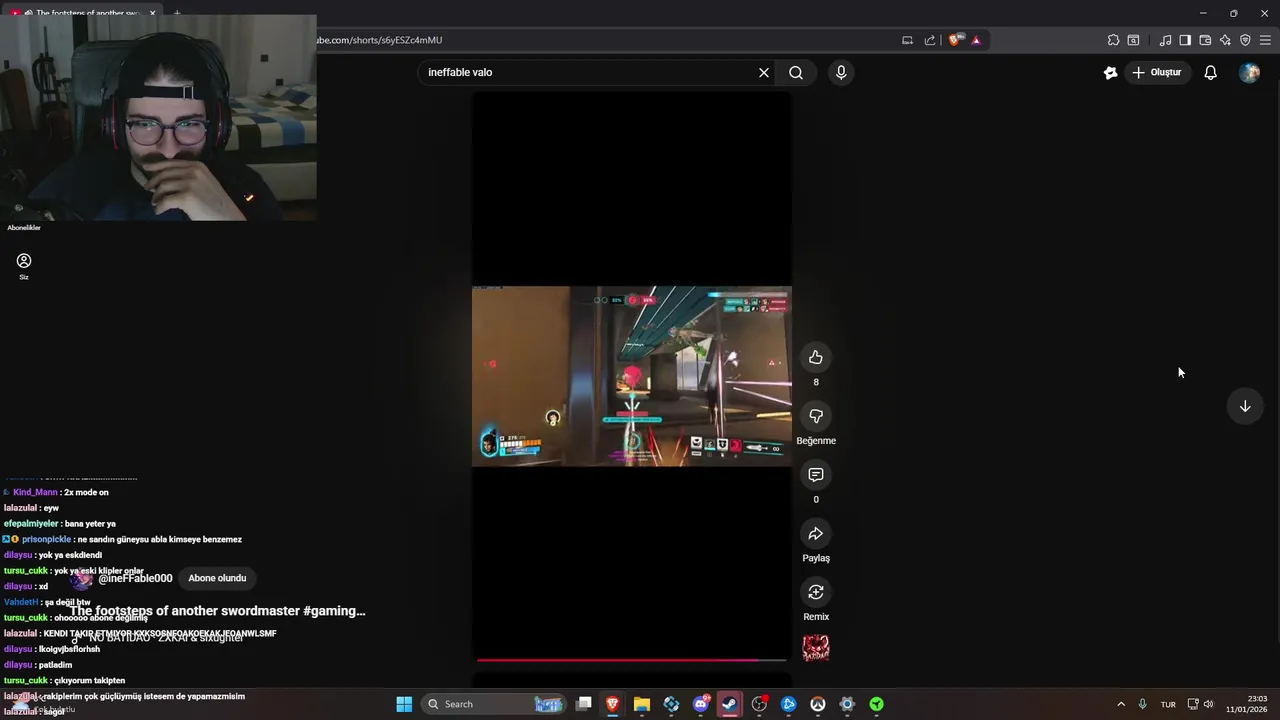The width and height of the screenshot is (1280, 720).
Task: Open the Siz sidebar item
Action: 24,266
